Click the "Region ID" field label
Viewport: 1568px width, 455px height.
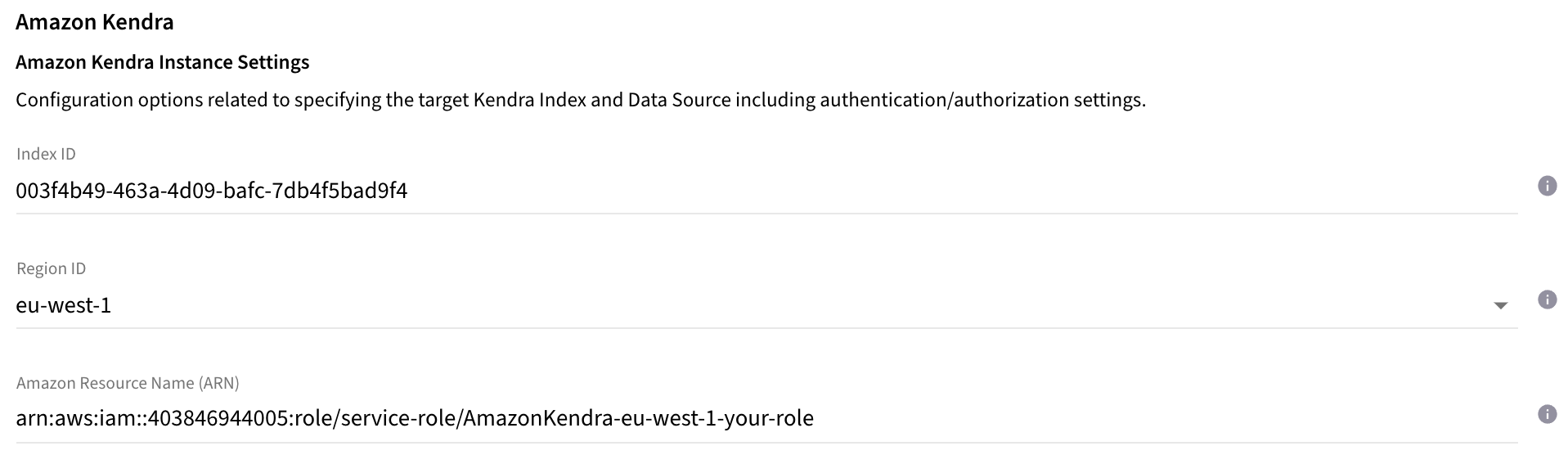51,268
